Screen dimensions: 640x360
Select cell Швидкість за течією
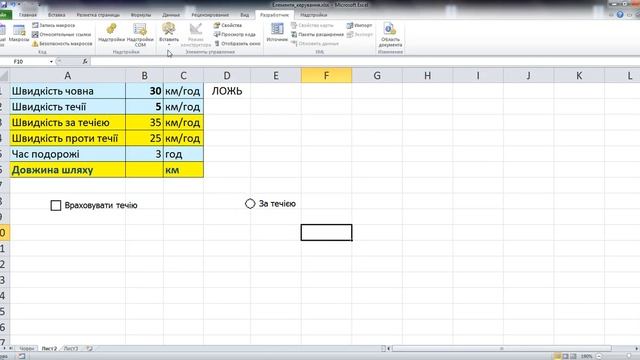(68, 122)
